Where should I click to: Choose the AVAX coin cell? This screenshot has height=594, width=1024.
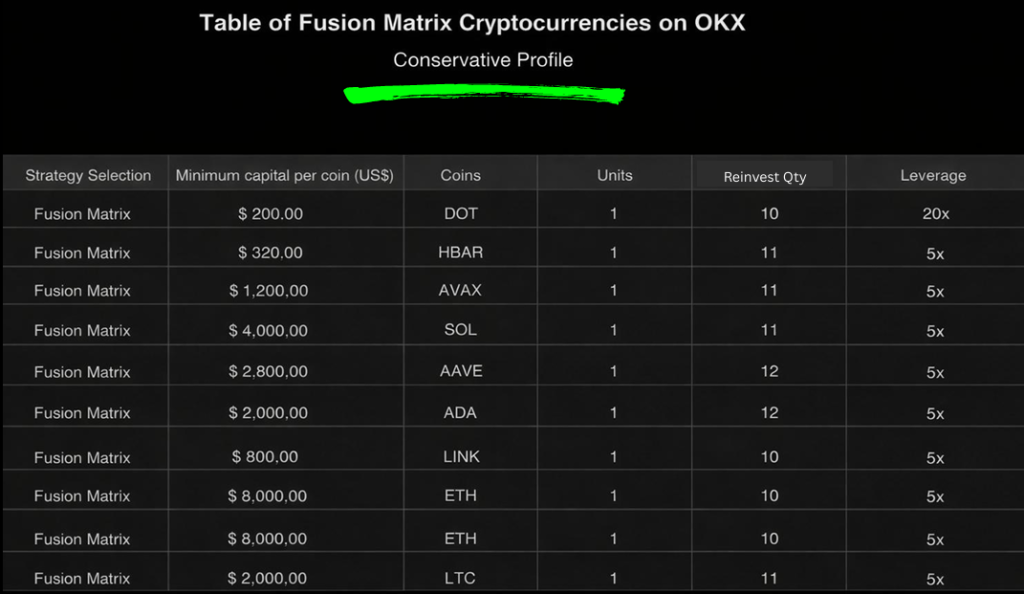coord(460,291)
